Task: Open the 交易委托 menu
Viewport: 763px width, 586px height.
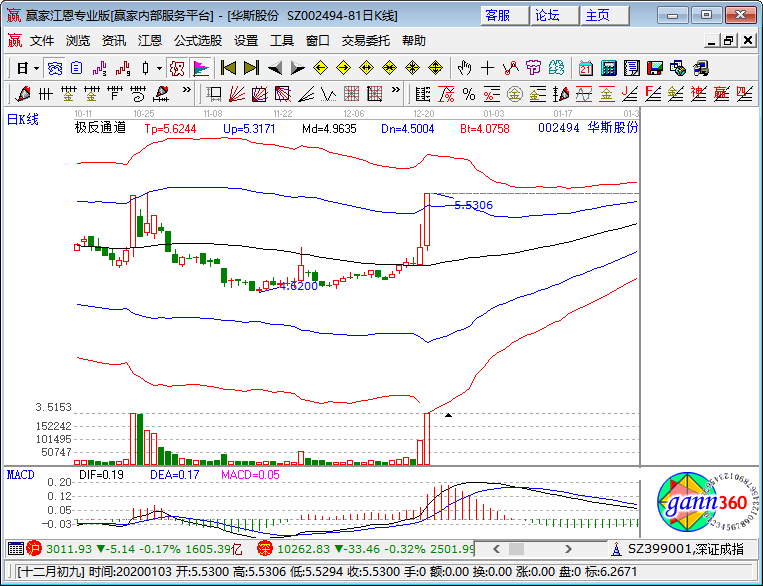Action: 365,41
